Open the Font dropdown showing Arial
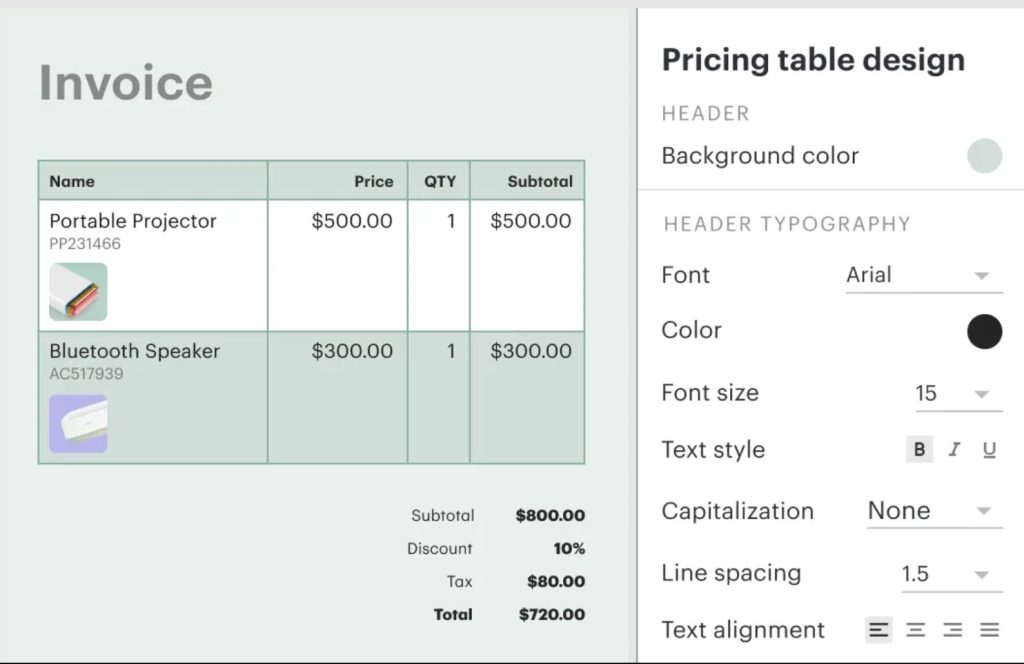Image resolution: width=1024 pixels, height=664 pixels. (923, 276)
